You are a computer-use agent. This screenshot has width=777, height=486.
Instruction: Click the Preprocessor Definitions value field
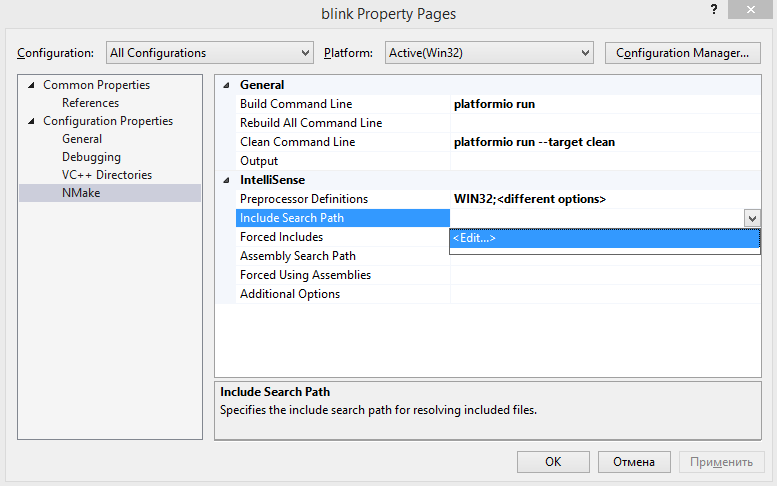605,199
